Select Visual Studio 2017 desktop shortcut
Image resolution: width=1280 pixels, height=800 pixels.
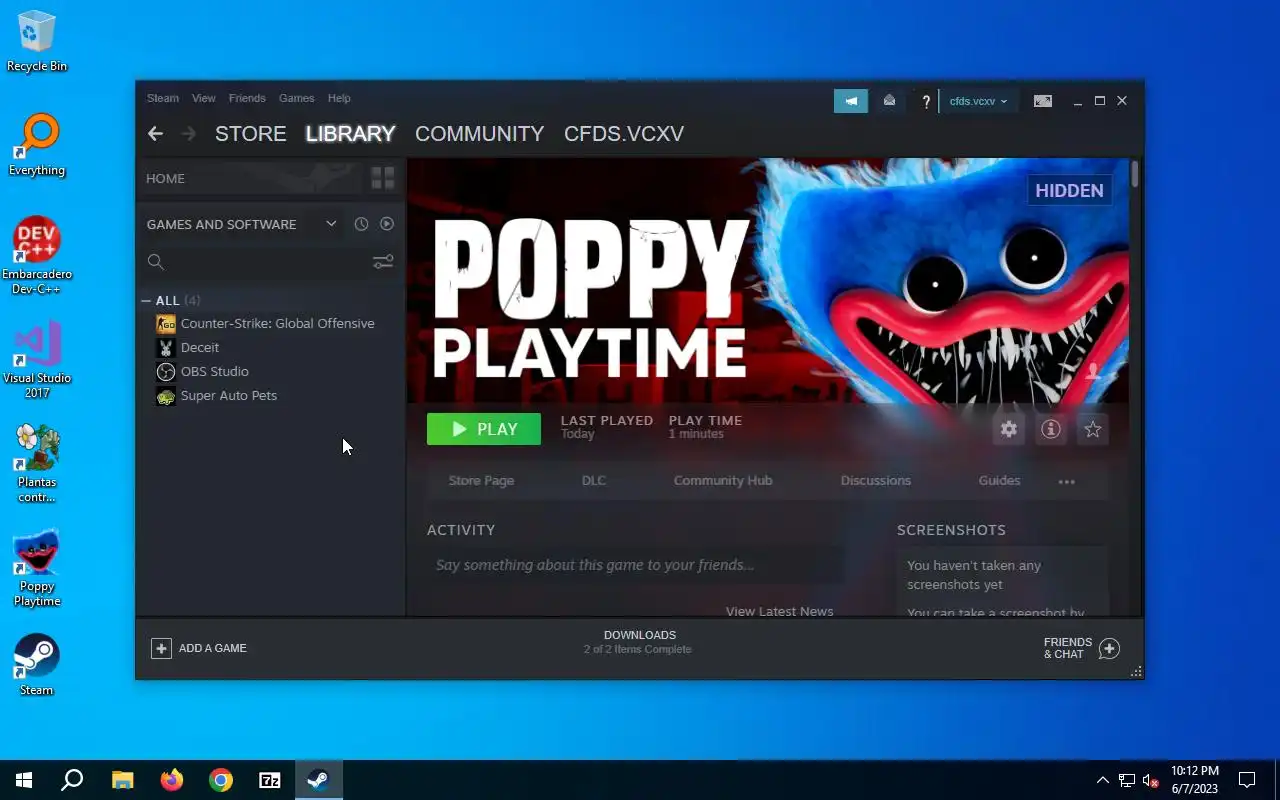pos(37,360)
